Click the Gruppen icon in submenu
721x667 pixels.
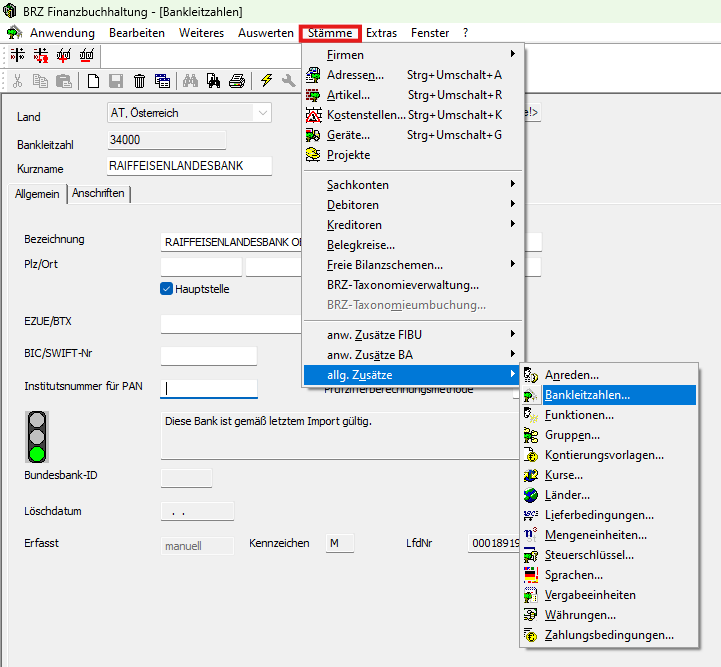531,435
